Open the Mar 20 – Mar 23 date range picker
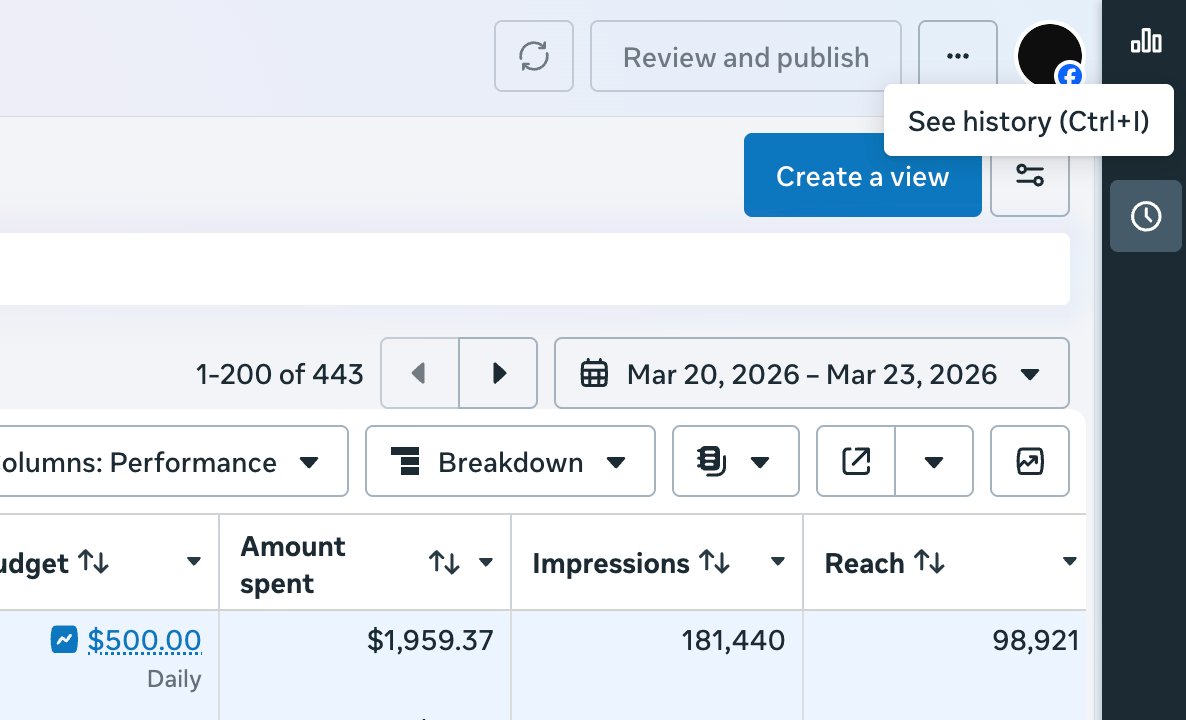 click(x=812, y=373)
